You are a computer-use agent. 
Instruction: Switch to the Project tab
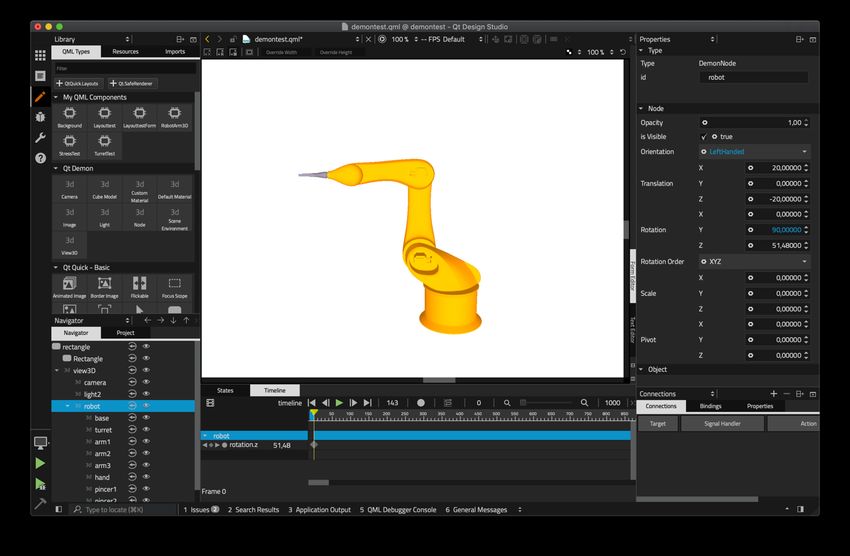pyautogui.click(x=125, y=333)
